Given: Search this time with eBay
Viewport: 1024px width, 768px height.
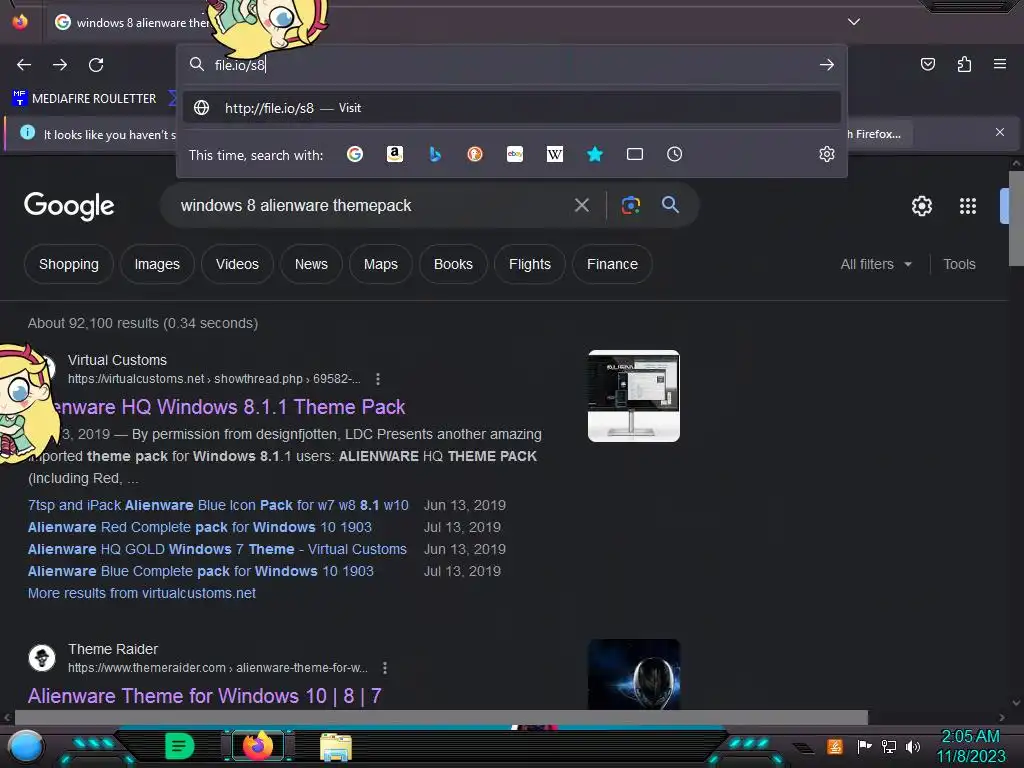Looking at the screenshot, I should (x=515, y=154).
